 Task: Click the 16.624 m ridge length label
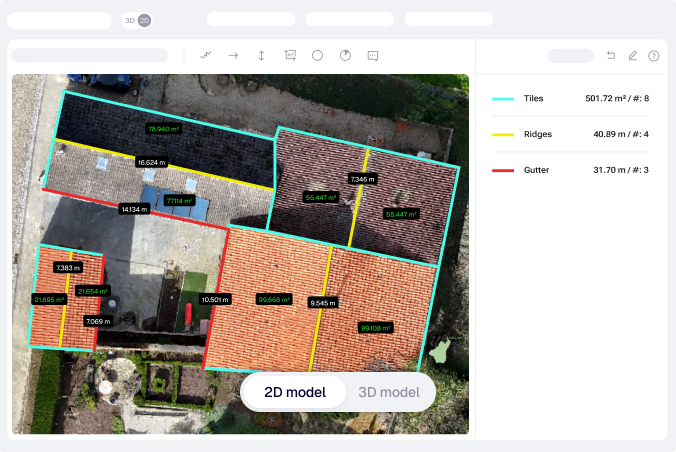pyautogui.click(x=151, y=161)
